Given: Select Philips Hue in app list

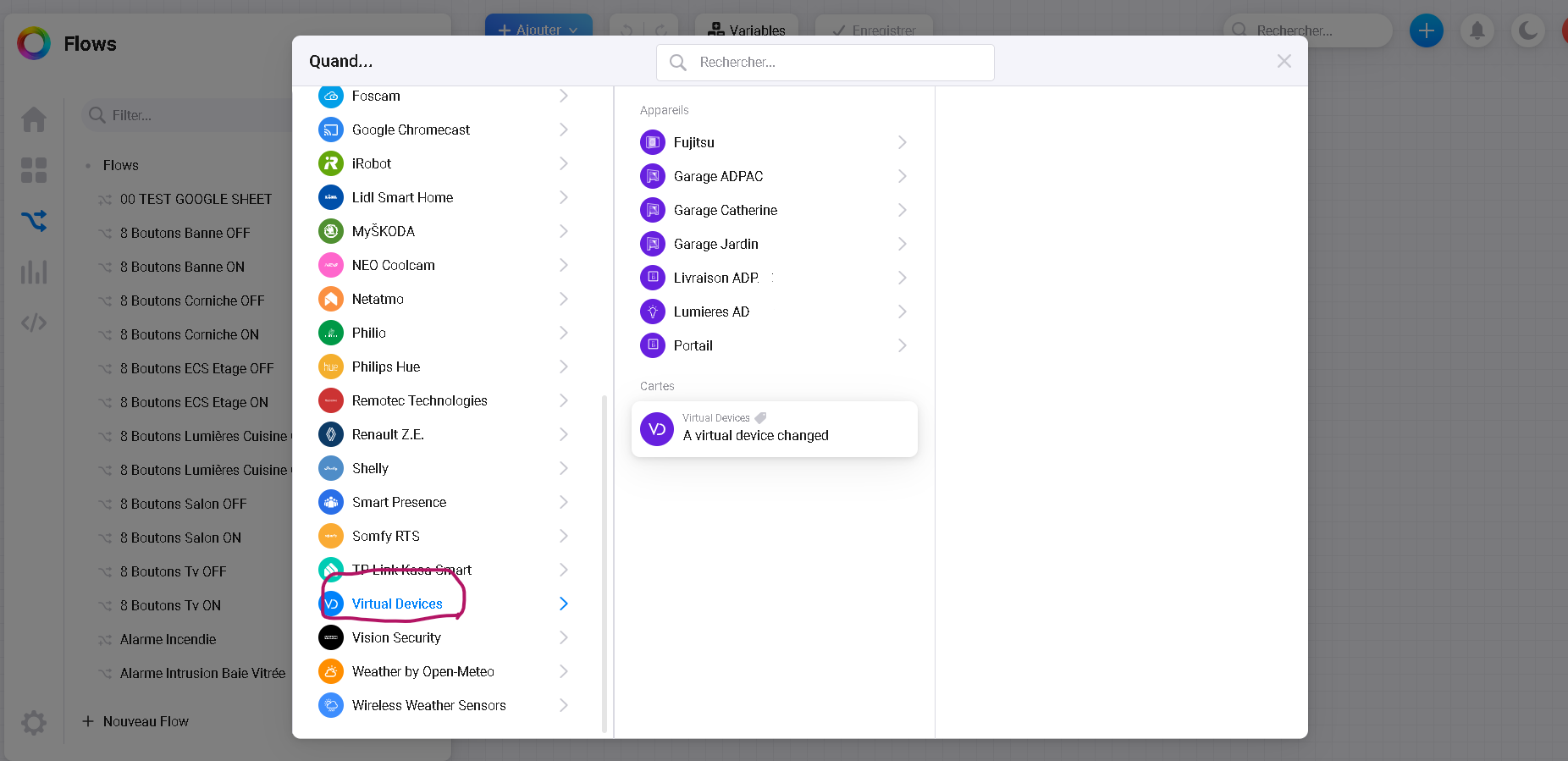Looking at the screenshot, I should coord(444,367).
